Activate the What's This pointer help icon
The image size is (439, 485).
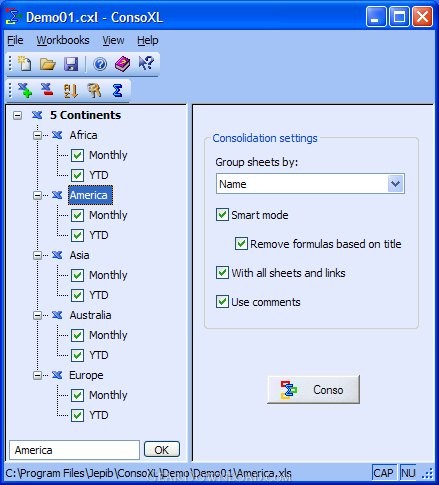coord(146,63)
